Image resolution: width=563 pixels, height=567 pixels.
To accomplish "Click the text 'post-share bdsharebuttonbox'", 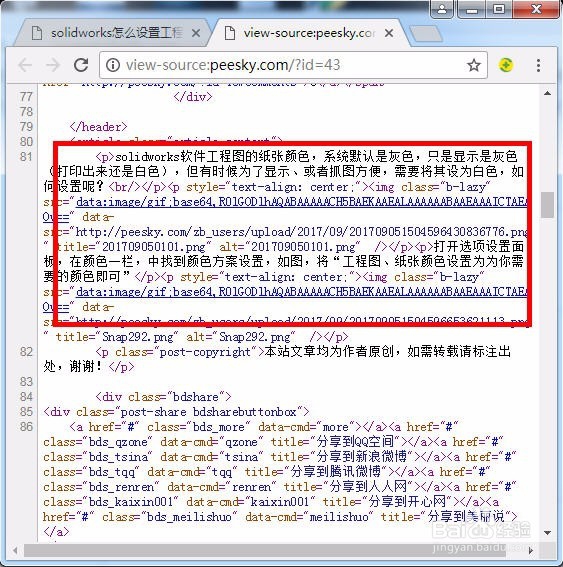I will (x=209, y=412).
